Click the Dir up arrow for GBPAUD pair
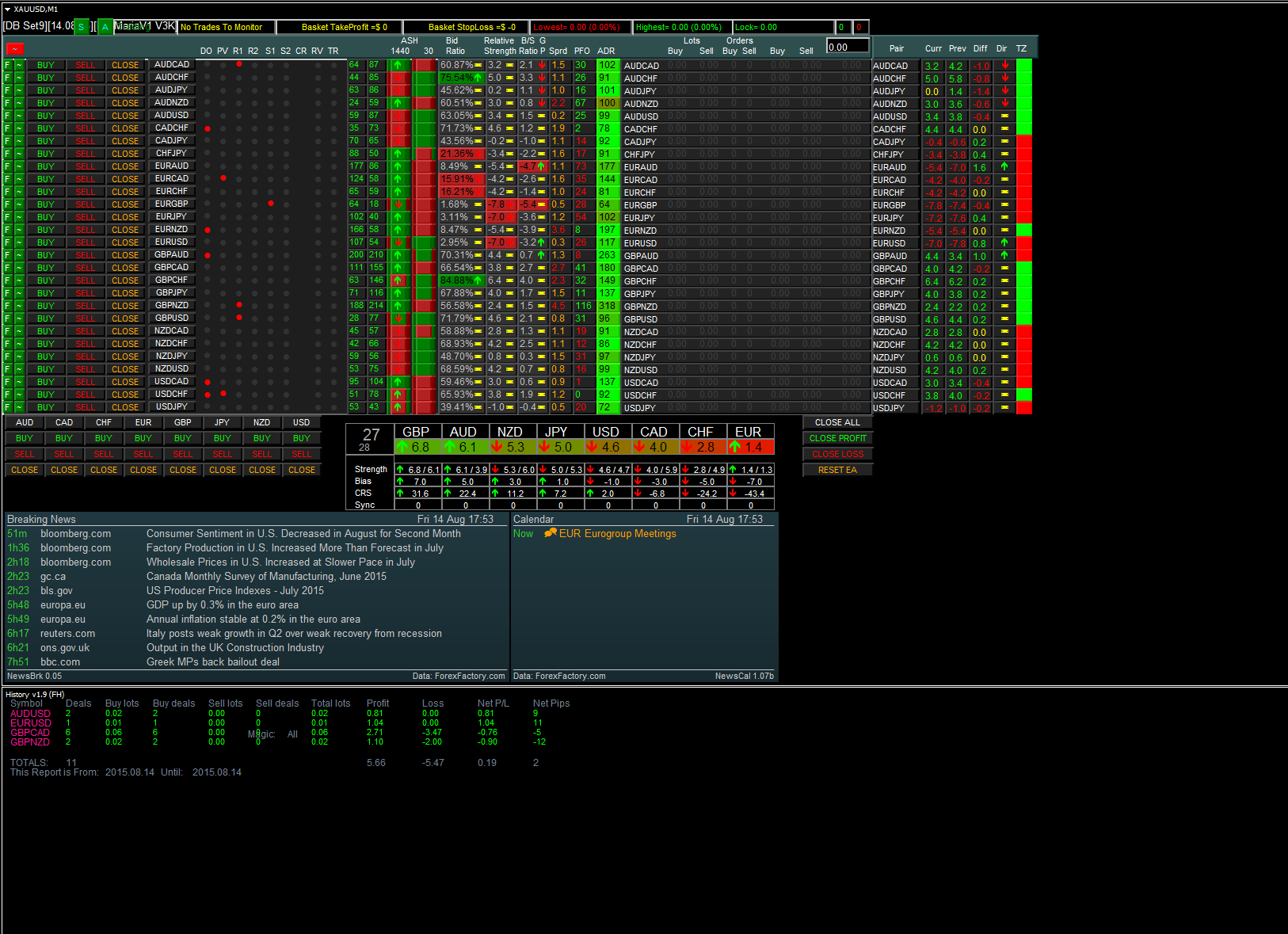 pyautogui.click(x=1004, y=255)
